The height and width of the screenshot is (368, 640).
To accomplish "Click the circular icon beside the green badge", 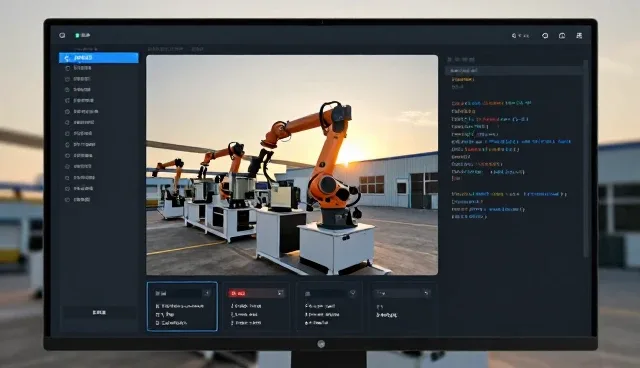I will point(62,35).
